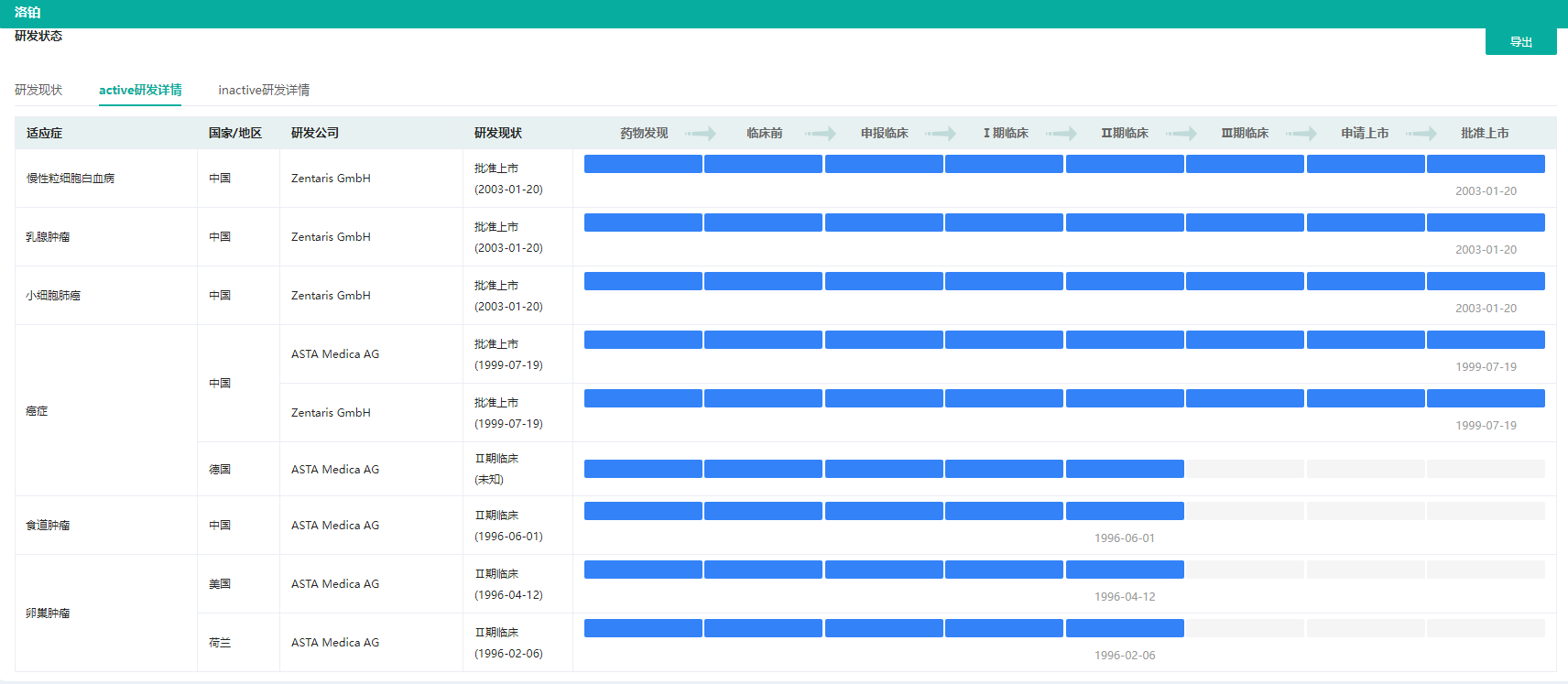This screenshot has width=1568, height=684.
Task: Select the active研发详情 tab
Action: [x=140, y=90]
